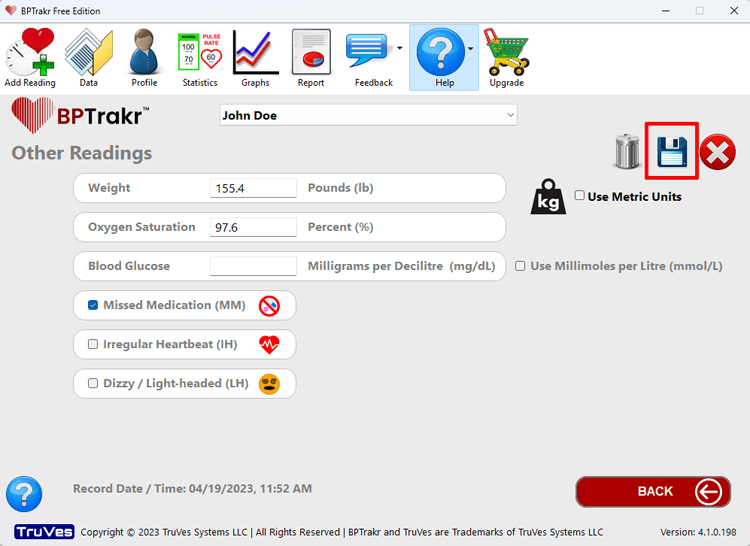Click the red X cancel icon
This screenshot has height=546, width=750.
[717, 152]
